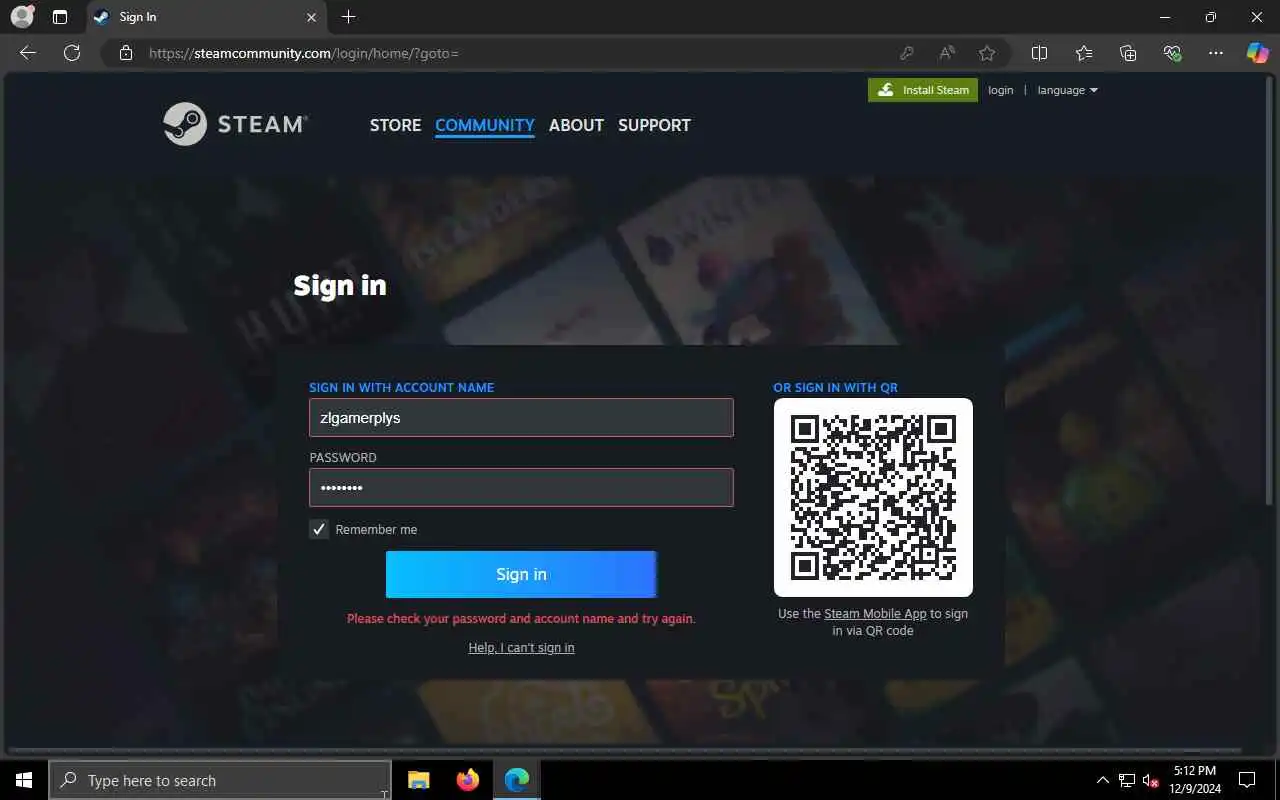
Task: Click the horizontal page scrollbar
Action: [x=624, y=750]
